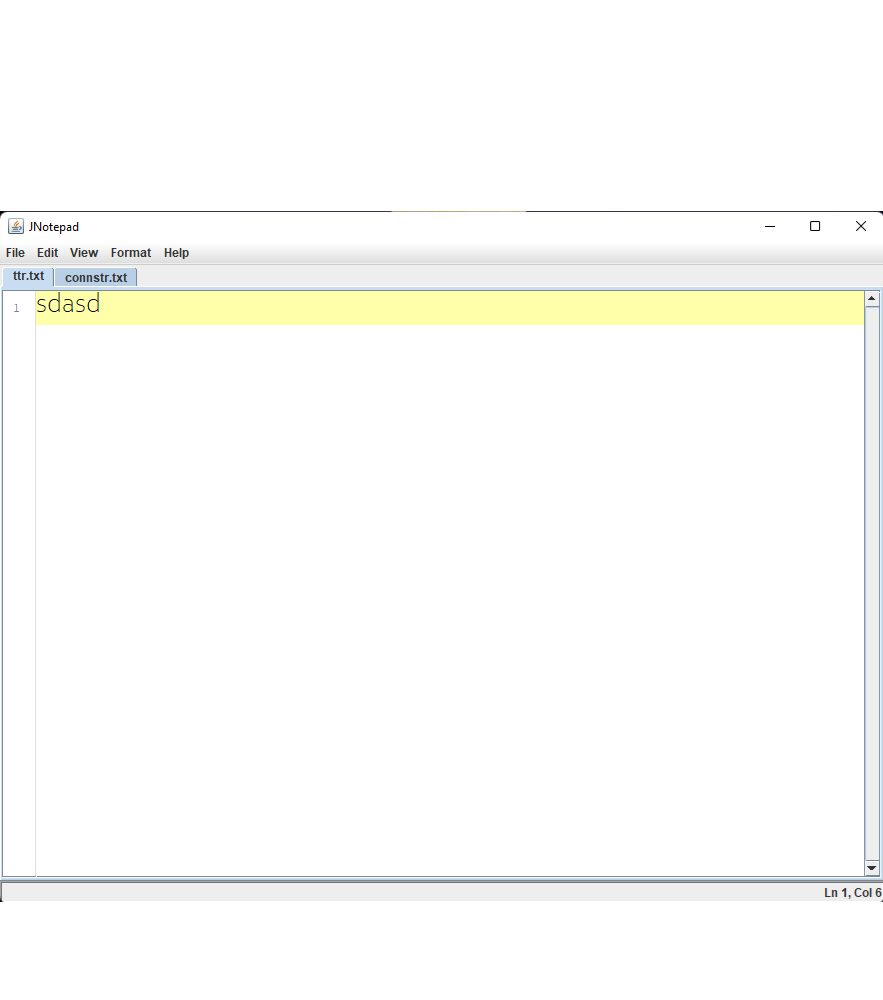
Task: Click the yellow highlighted line after the text
Action: tap(480, 307)
